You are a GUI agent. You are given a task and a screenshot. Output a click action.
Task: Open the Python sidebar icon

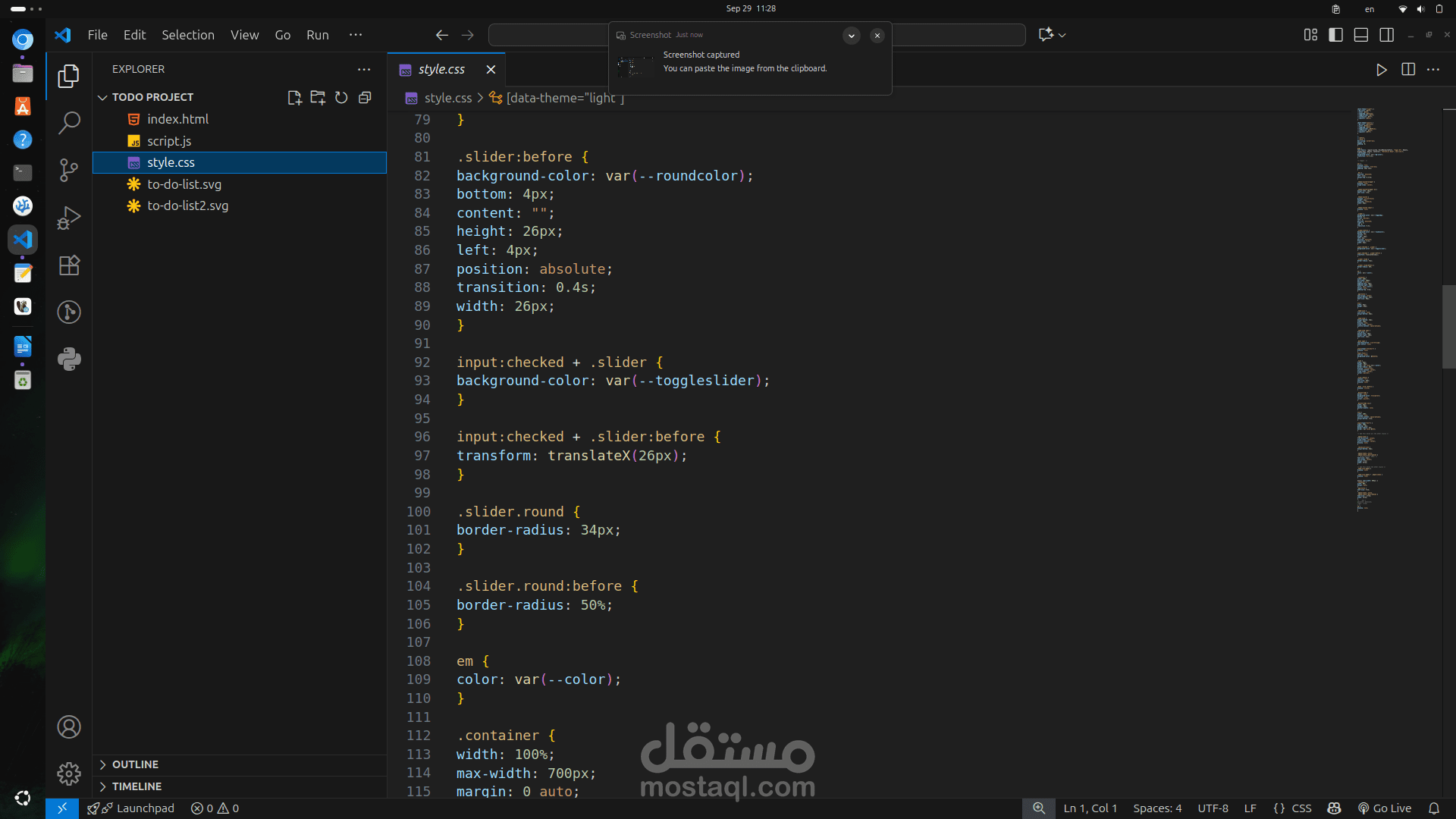tap(69, 359)
